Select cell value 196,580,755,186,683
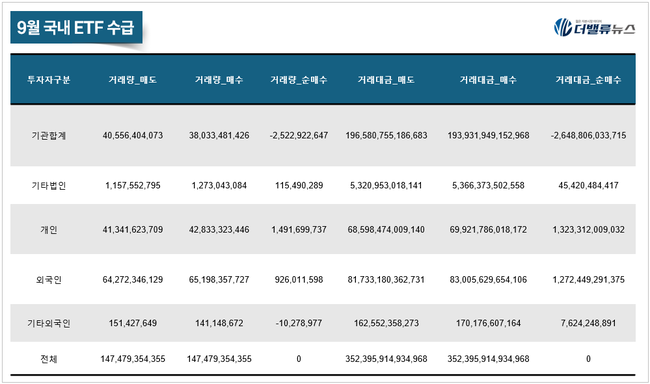The width and height of the screenshot is (650, 384). (386, 136)
